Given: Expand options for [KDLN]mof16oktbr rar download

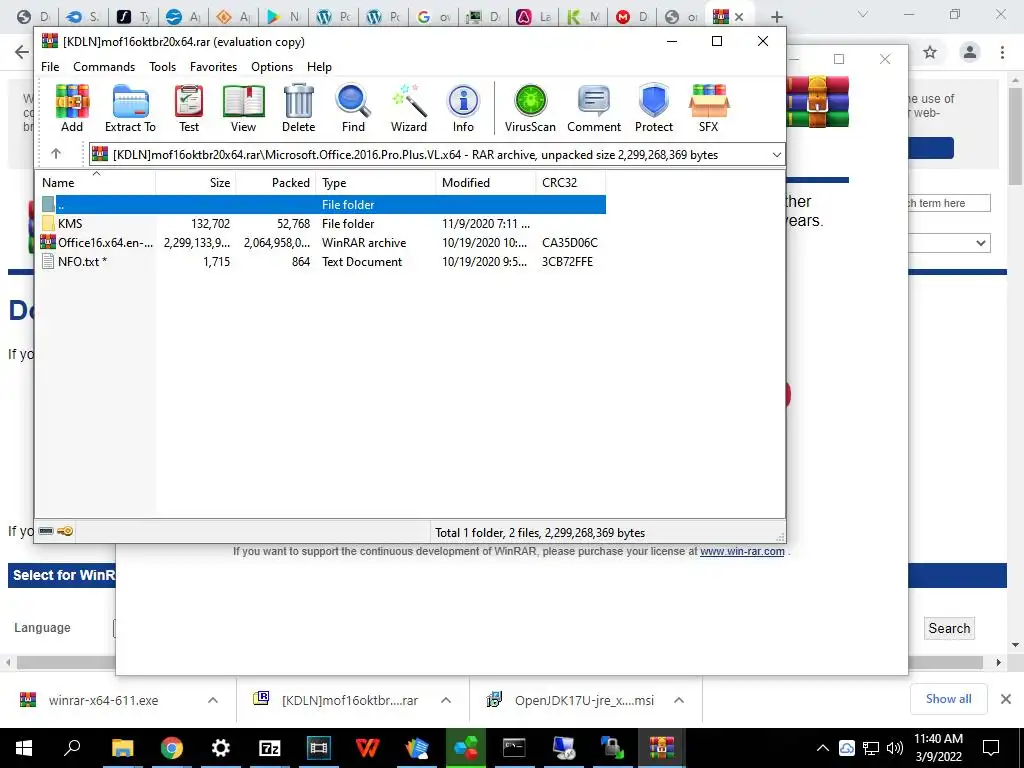Looking at the screenshot, I should (x=446, y=700).
